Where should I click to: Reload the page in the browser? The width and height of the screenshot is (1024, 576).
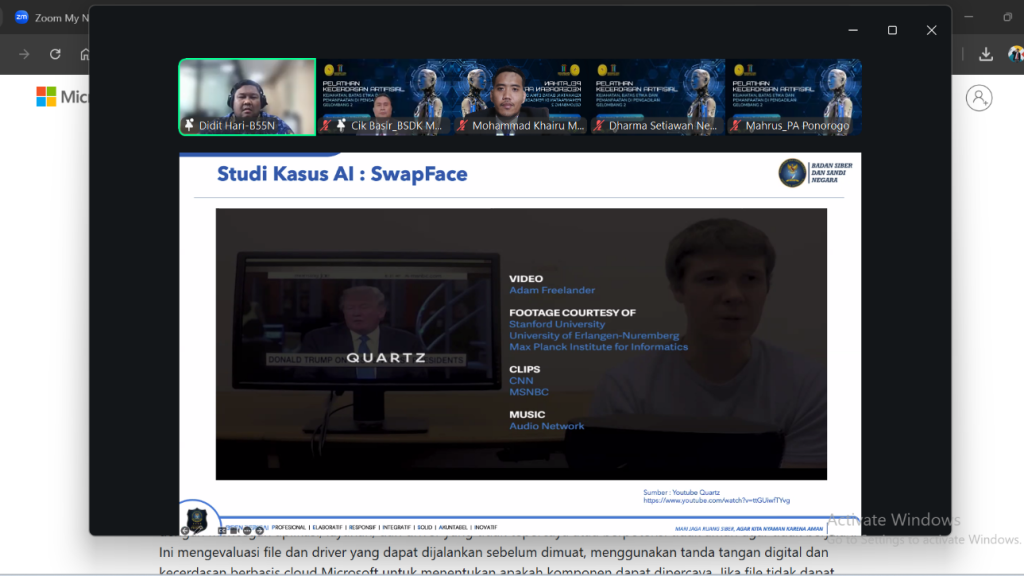(55, 54)
